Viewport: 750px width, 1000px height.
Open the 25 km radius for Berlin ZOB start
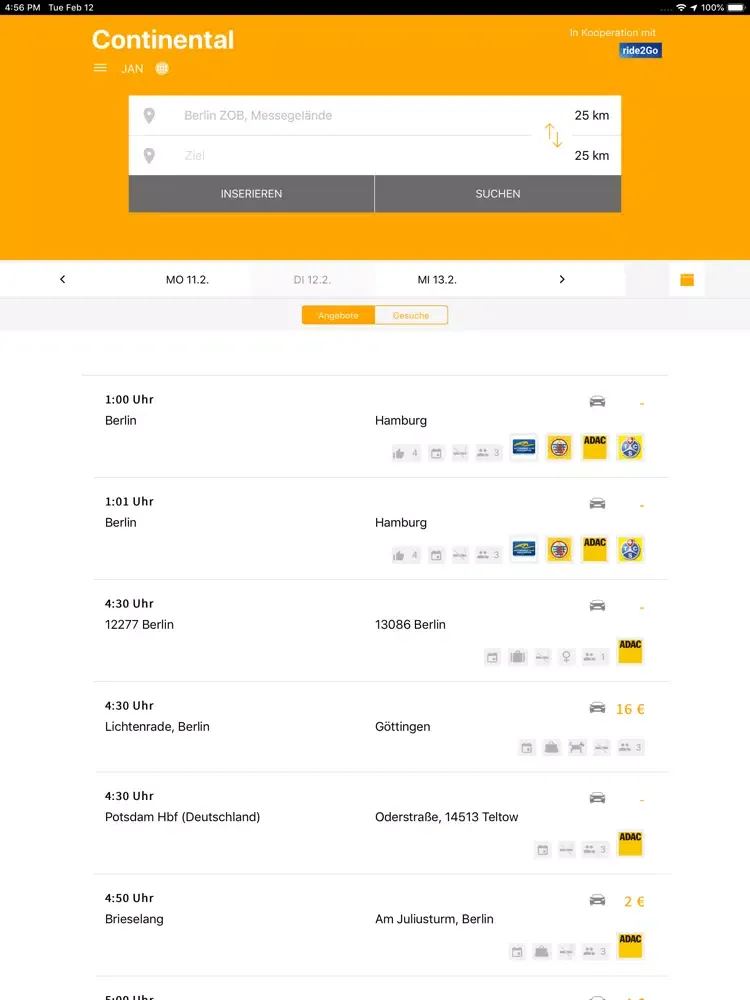[x=592, y=115]
